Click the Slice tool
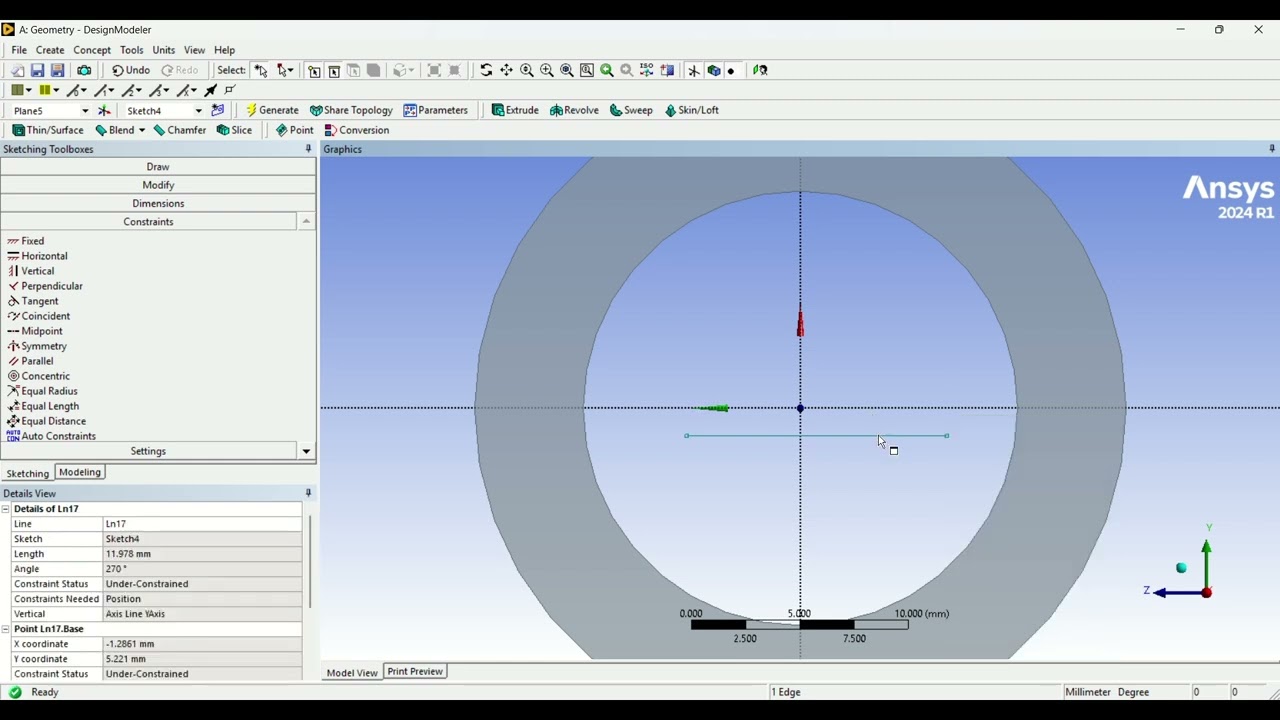1280x720 pixels. (234, 130)
